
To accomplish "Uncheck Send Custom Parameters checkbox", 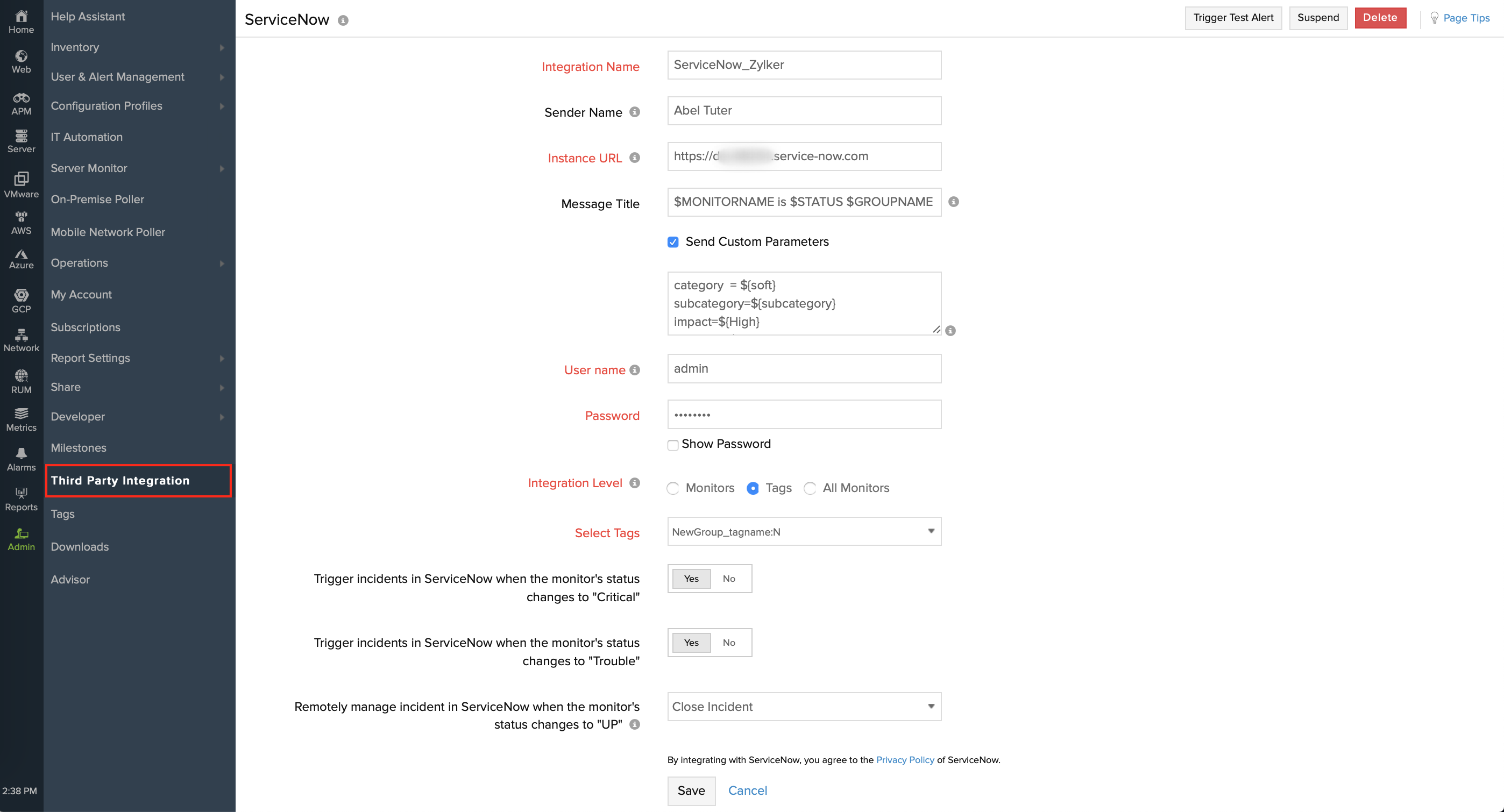I will [x=672, y=241].
